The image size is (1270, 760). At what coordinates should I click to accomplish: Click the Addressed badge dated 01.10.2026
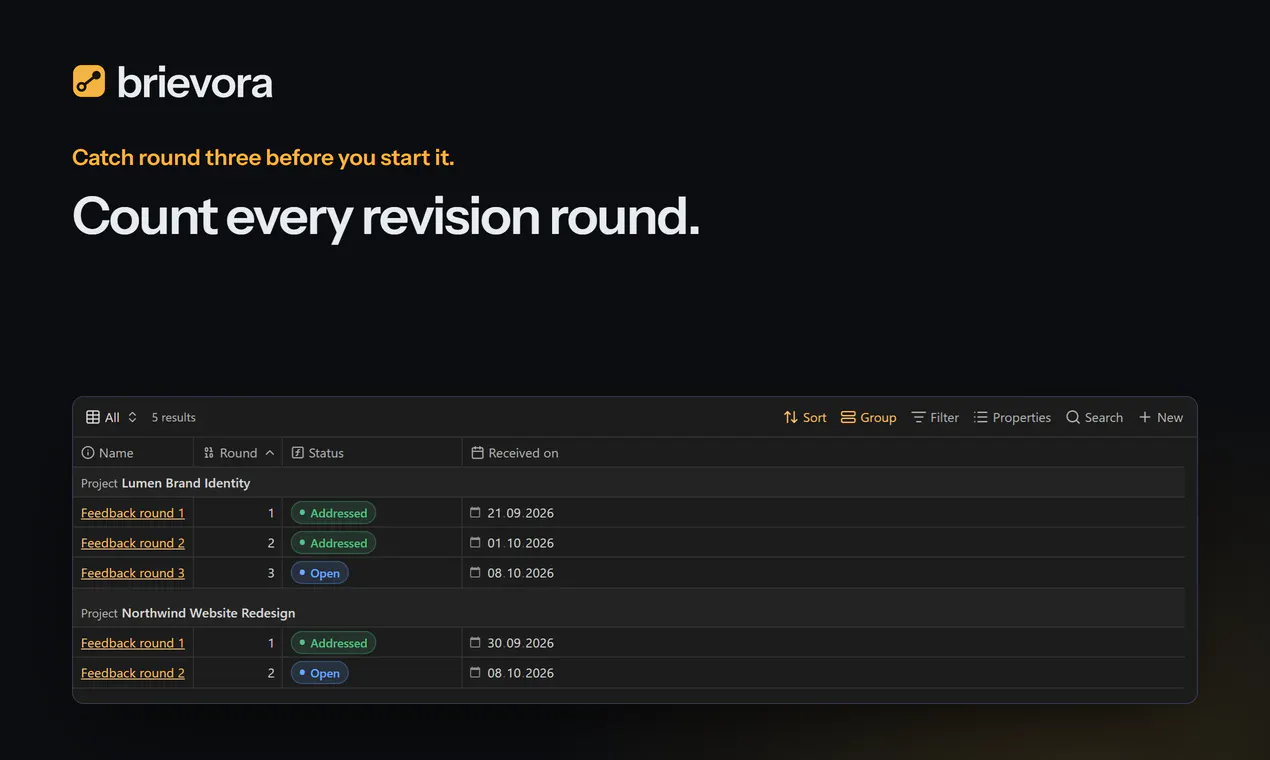[x=333, y=543]
